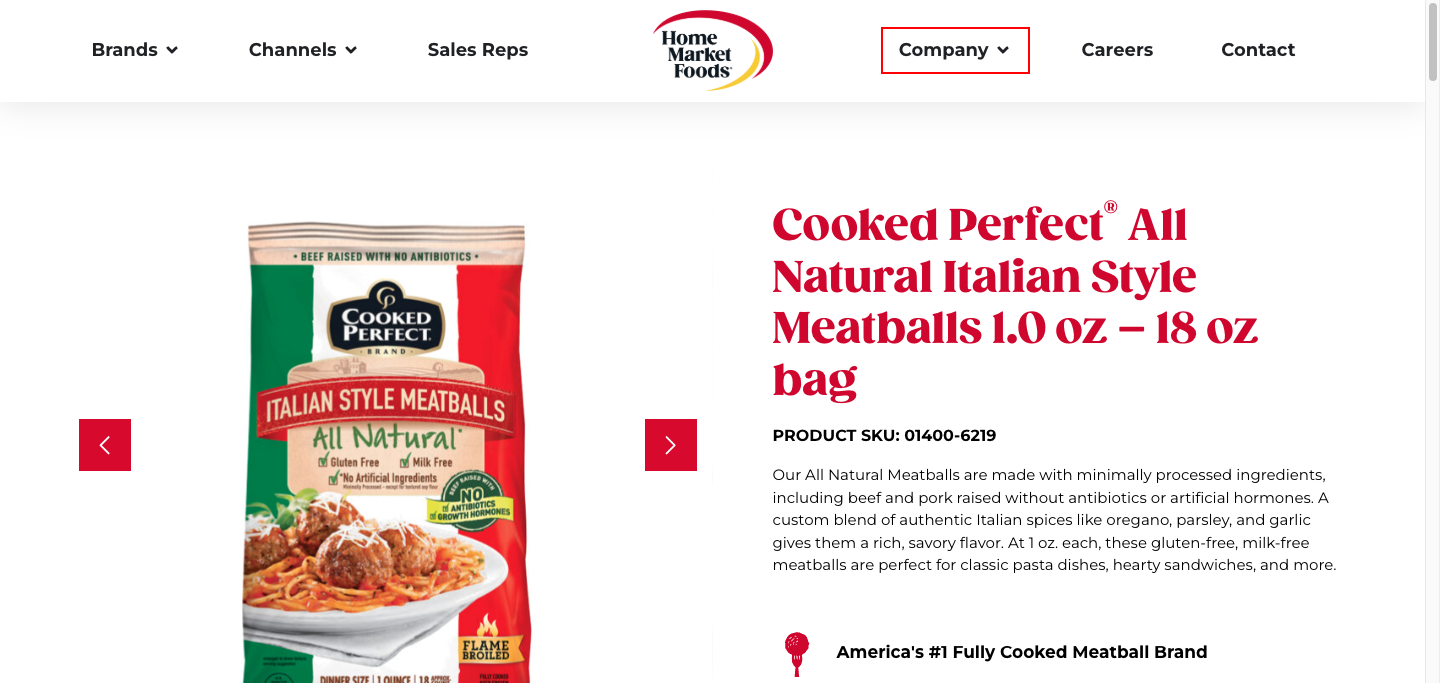Advance to the next product image
This screenshot has width=1440, height=683.
tap(671, 445)
